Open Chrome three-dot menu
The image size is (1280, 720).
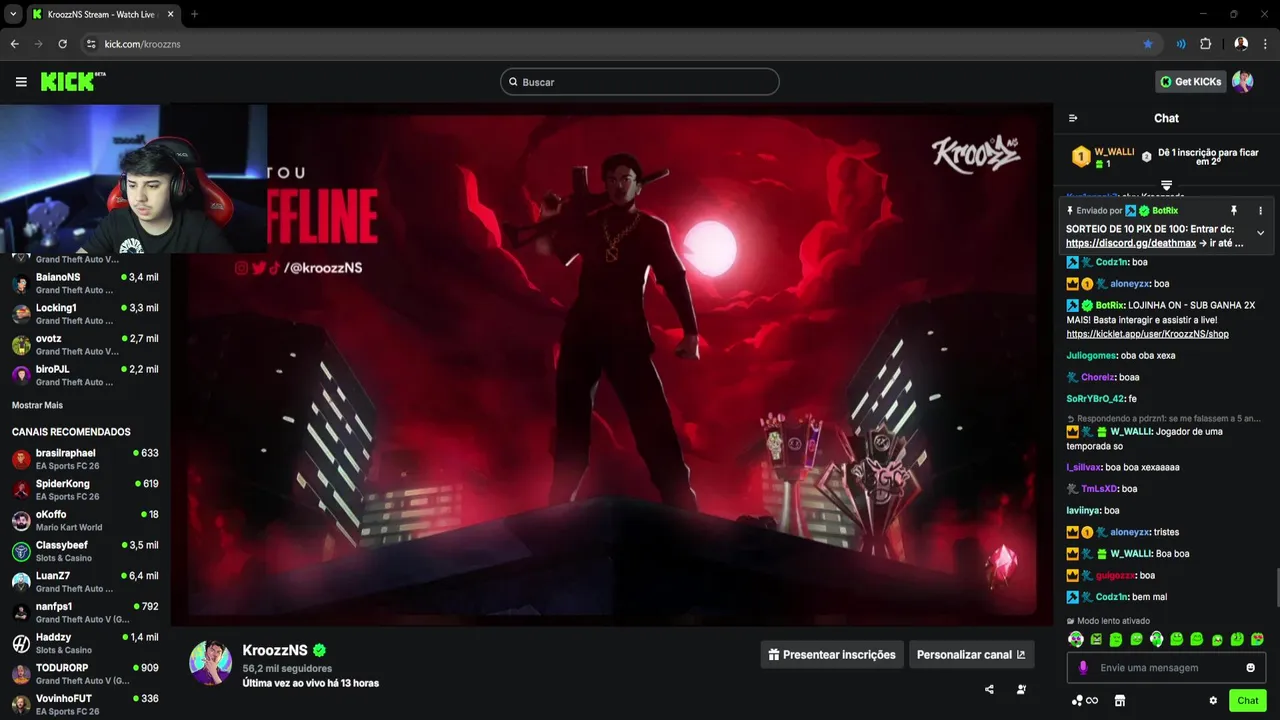(x=1266, y=44)
